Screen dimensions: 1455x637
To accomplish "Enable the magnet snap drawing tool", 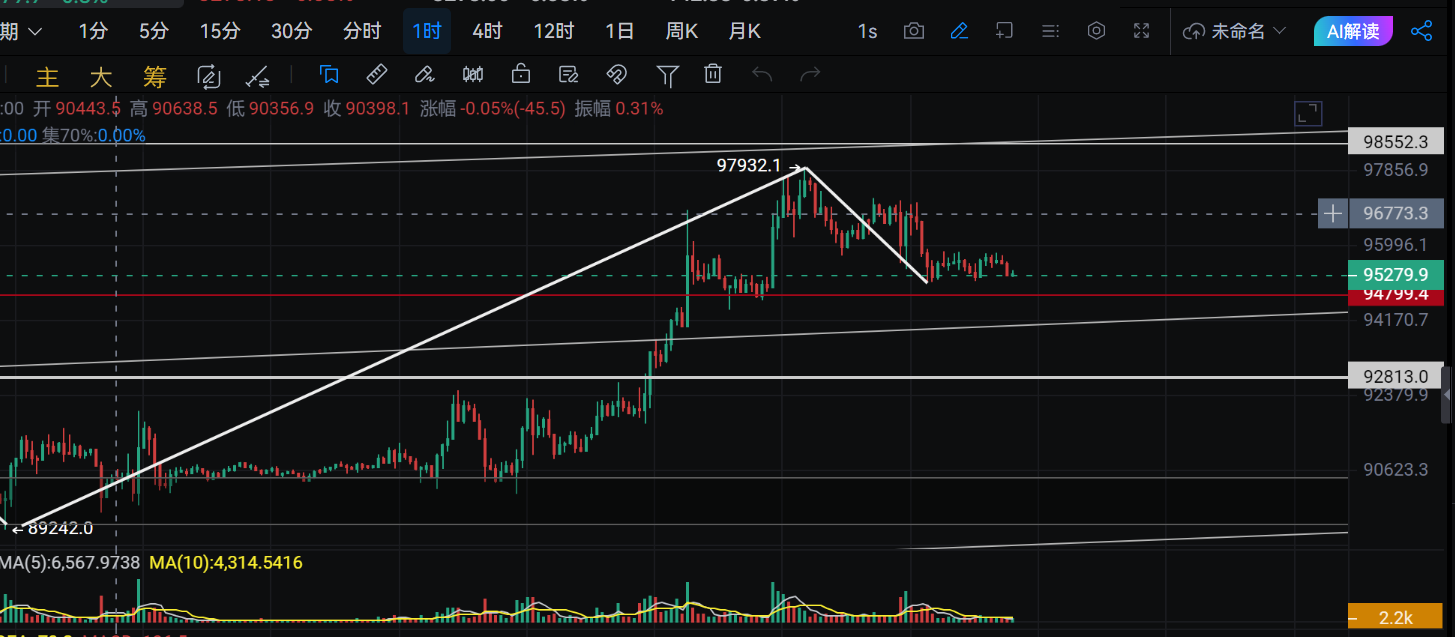I will (x=617, y=74).
